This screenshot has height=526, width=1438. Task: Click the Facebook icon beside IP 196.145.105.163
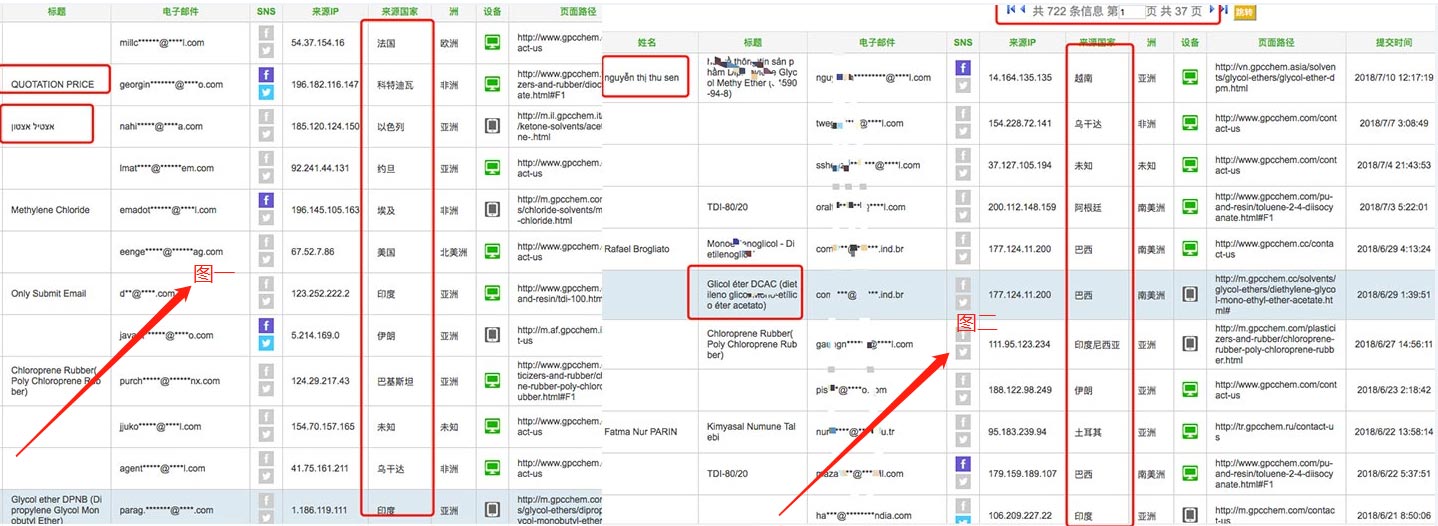tap(266, 201)
